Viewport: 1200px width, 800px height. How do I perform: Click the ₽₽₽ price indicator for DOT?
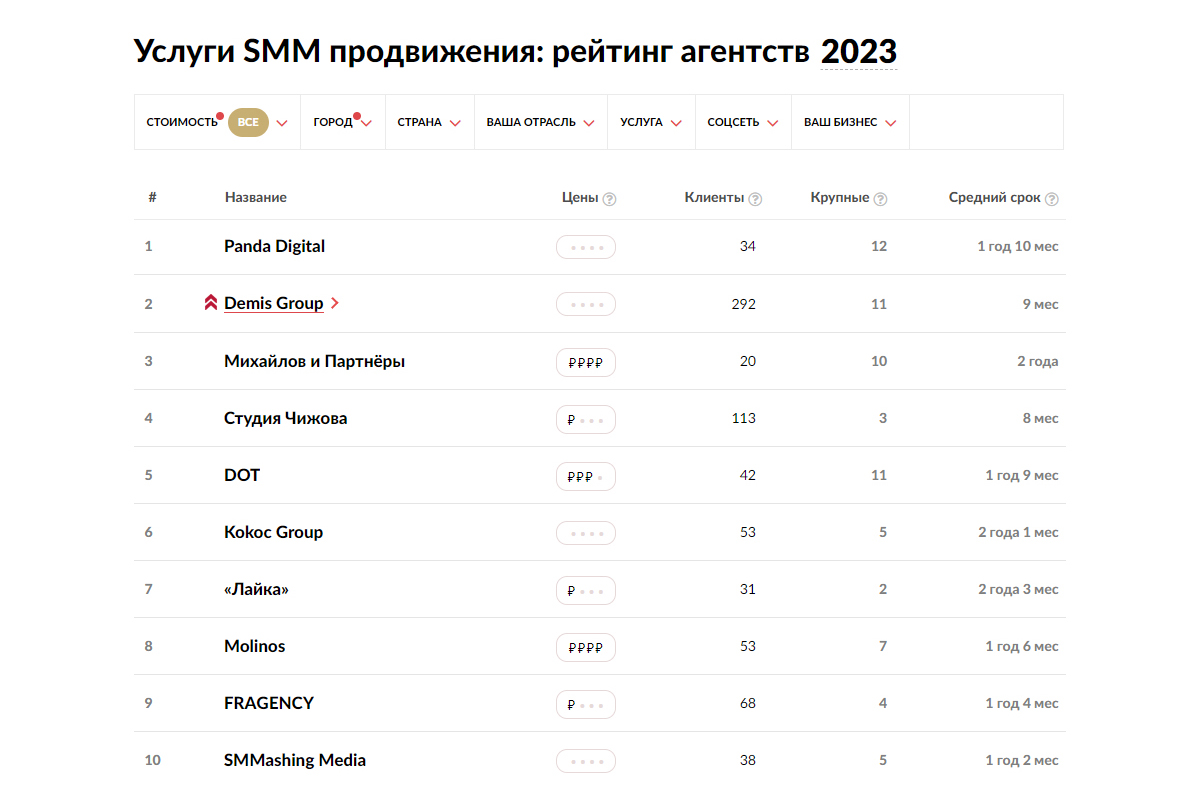(x=586, y=476)
